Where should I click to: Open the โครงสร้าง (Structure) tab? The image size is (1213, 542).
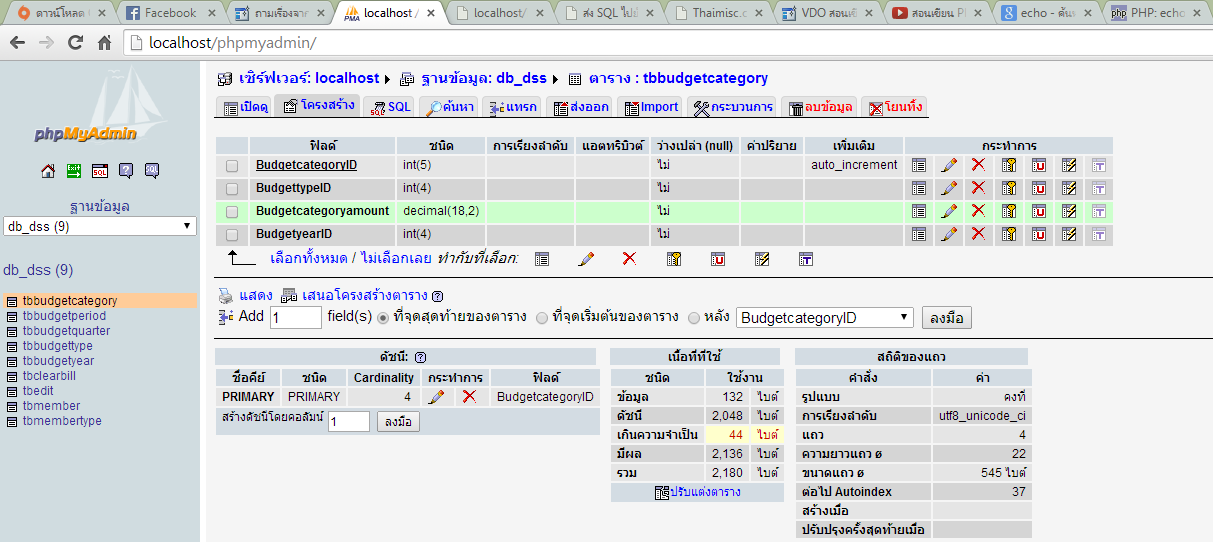pos(318,106)
